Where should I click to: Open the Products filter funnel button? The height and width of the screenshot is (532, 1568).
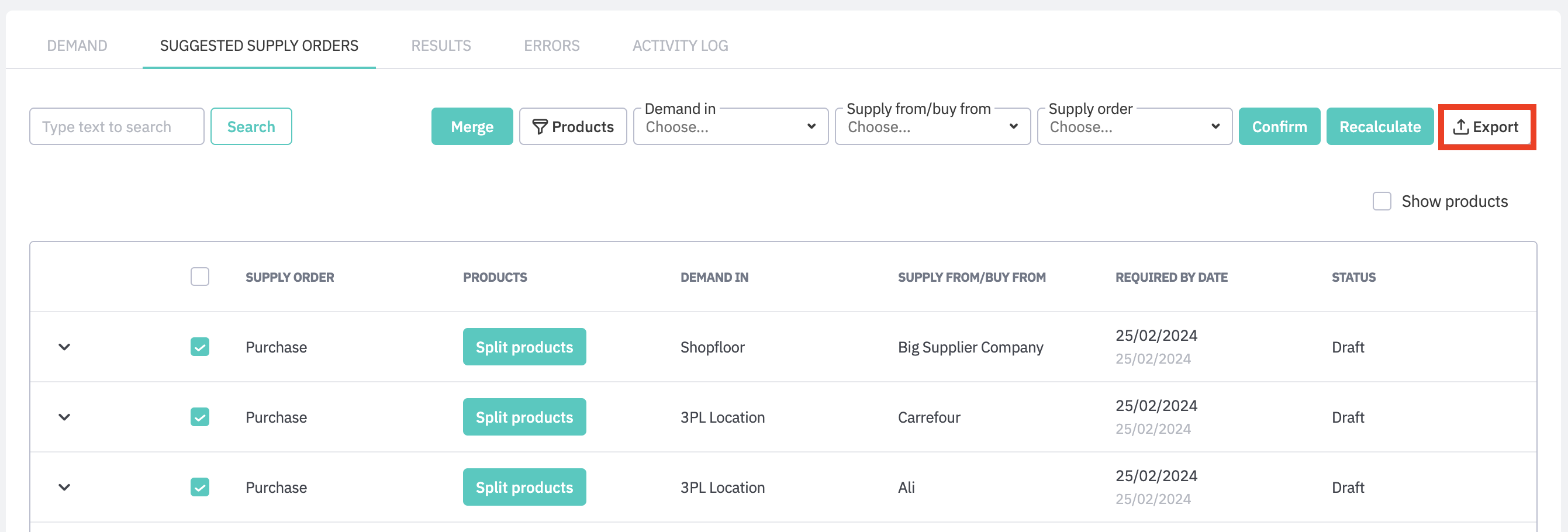[x=572, y=127]
